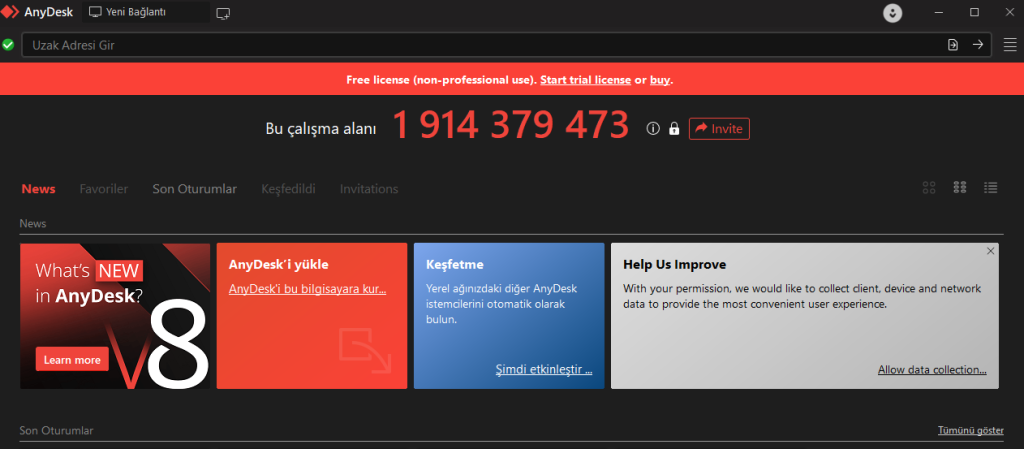Maximize the AnyDesk window

tap(974, 12)
